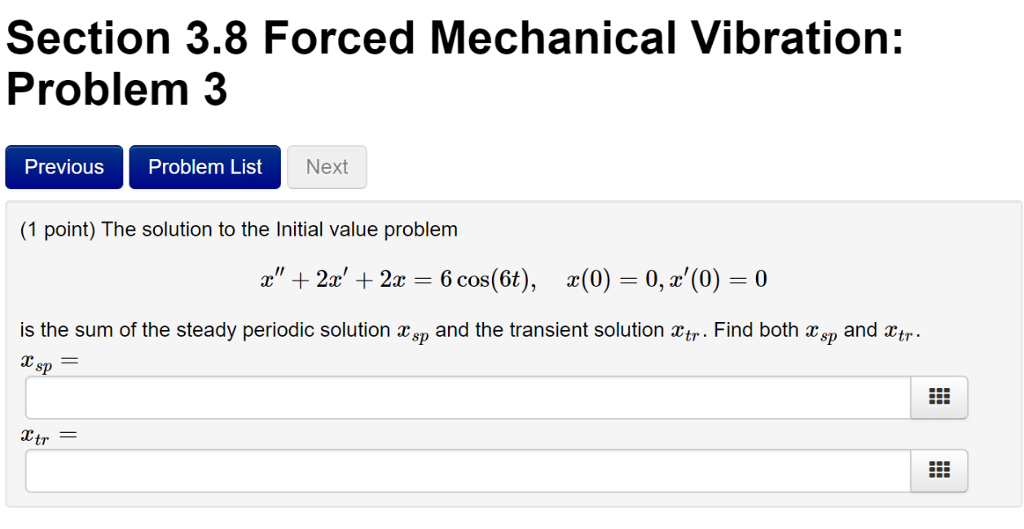Go to the Previous problem
The height and width of the screenshot is (529, 1024).
coord(64,167)
